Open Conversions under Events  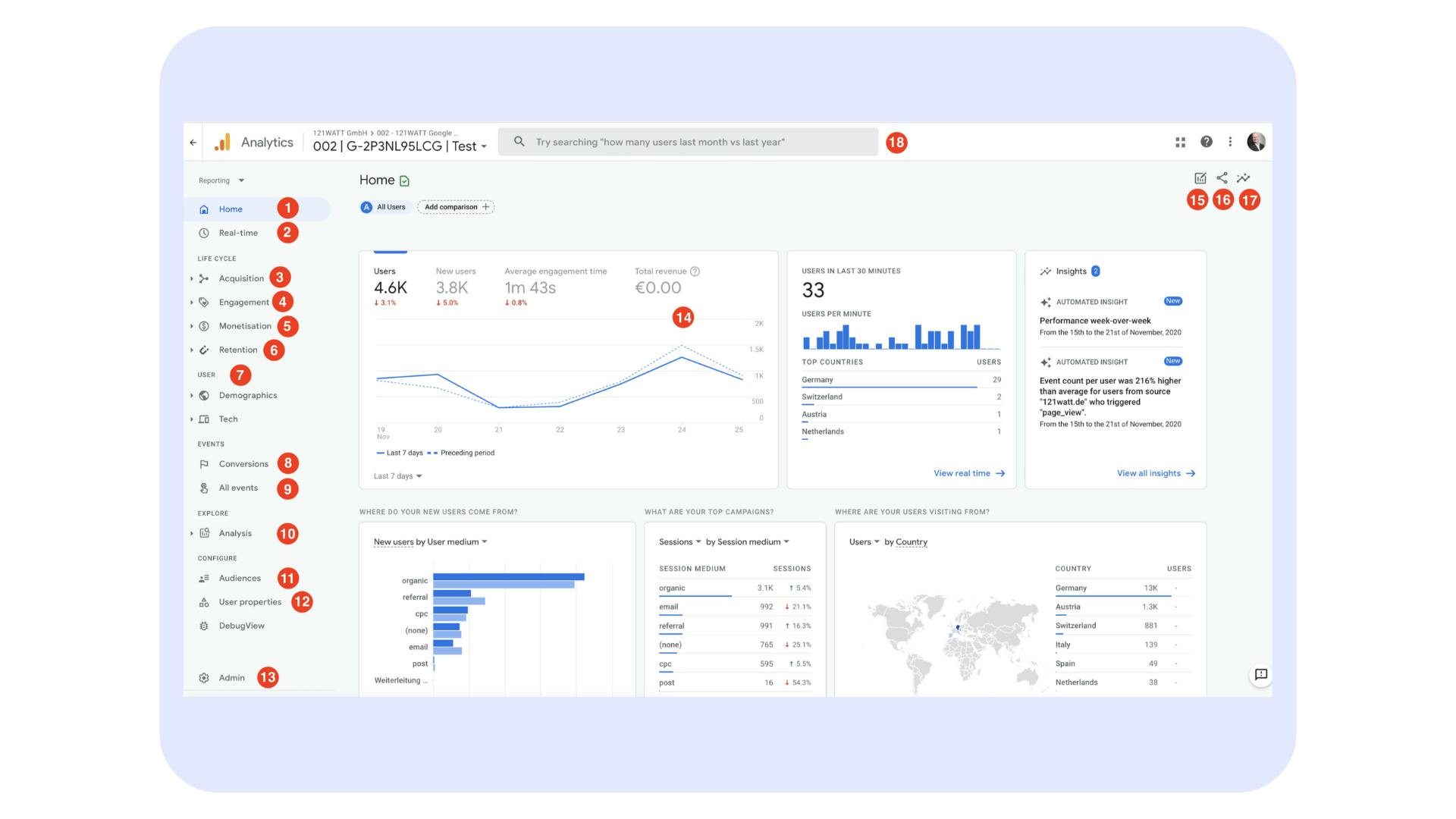[243, 463]
